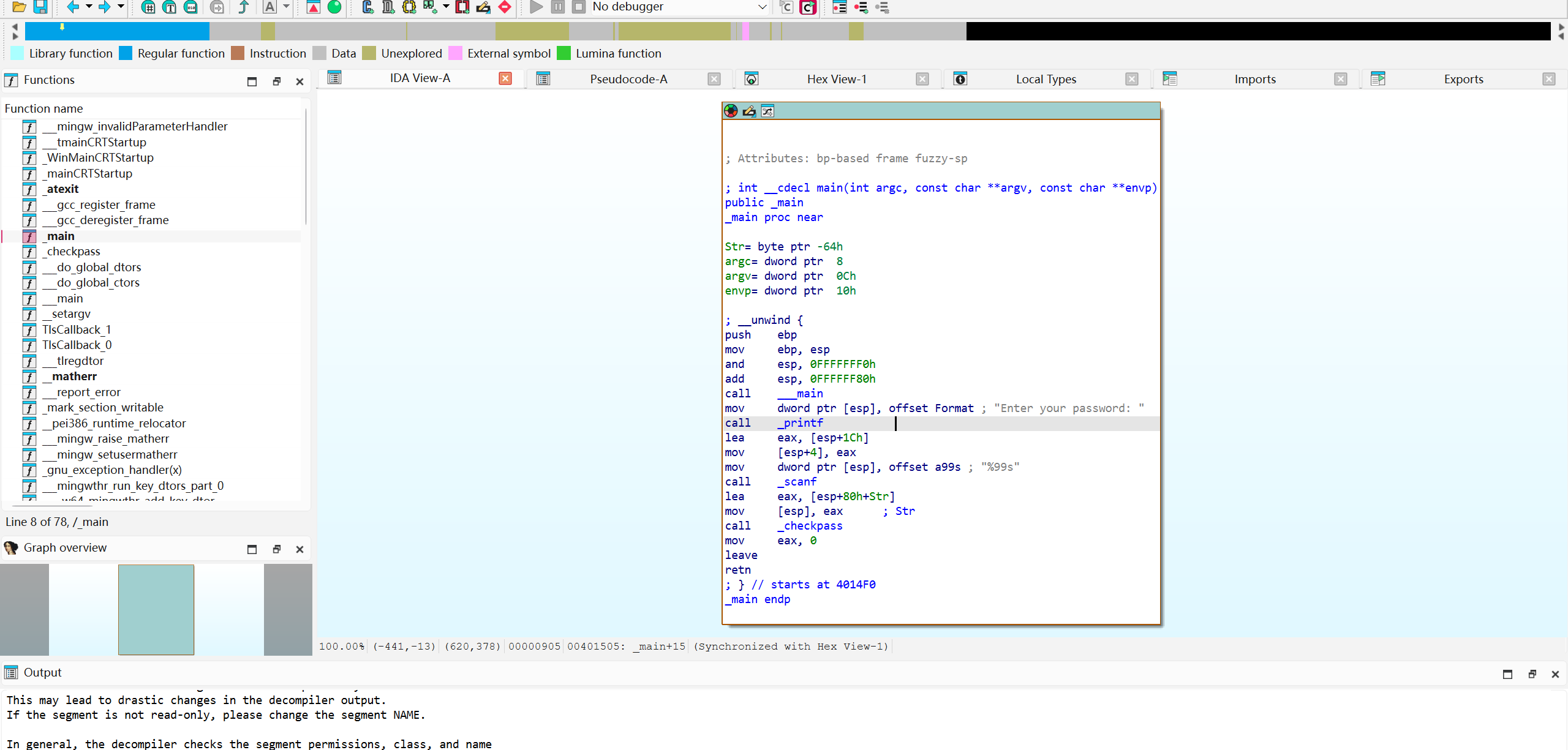Click the breakpoint list icon with red dot
Image resolution: width=1568 pixels, height=750 pixels.
pyautogui.click(x=840, y=7)
